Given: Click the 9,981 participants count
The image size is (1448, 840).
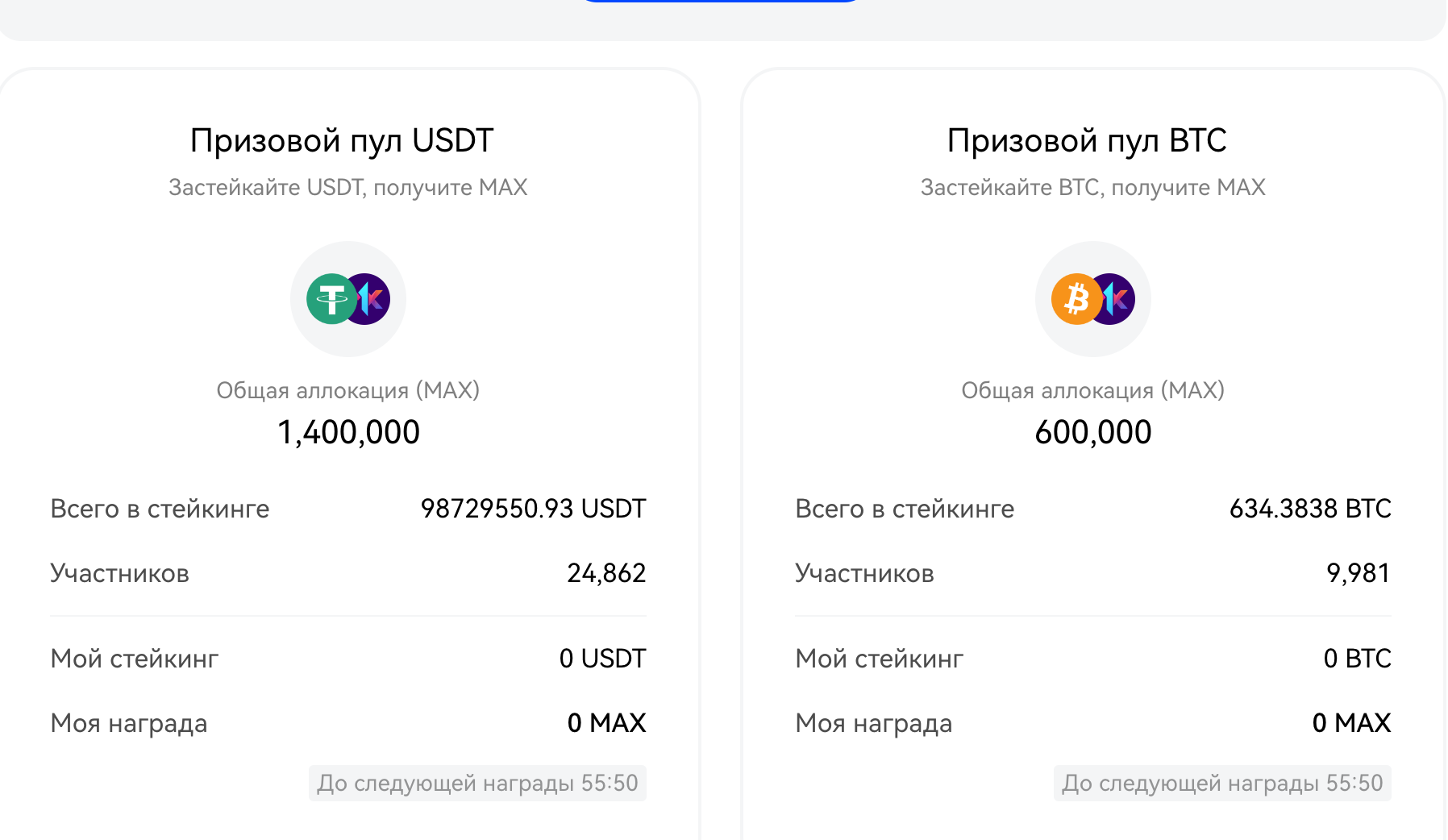Looking at the screenshot, I should tap(1359, 573).
